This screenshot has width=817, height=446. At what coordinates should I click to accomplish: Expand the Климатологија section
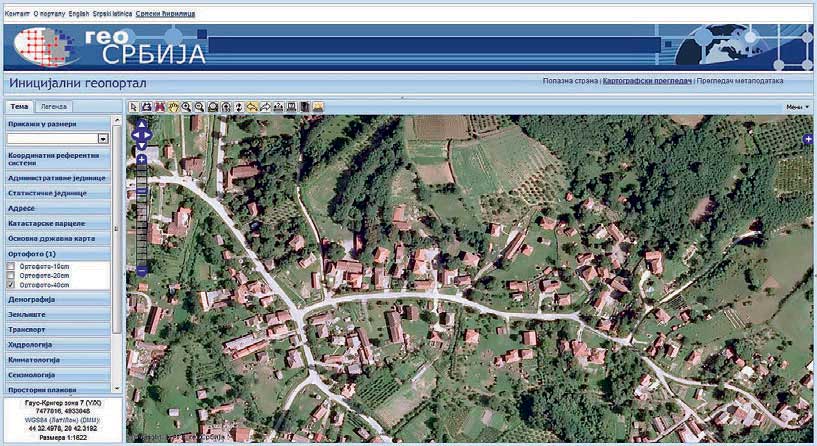pyautogui.click(x=58, y=360)
